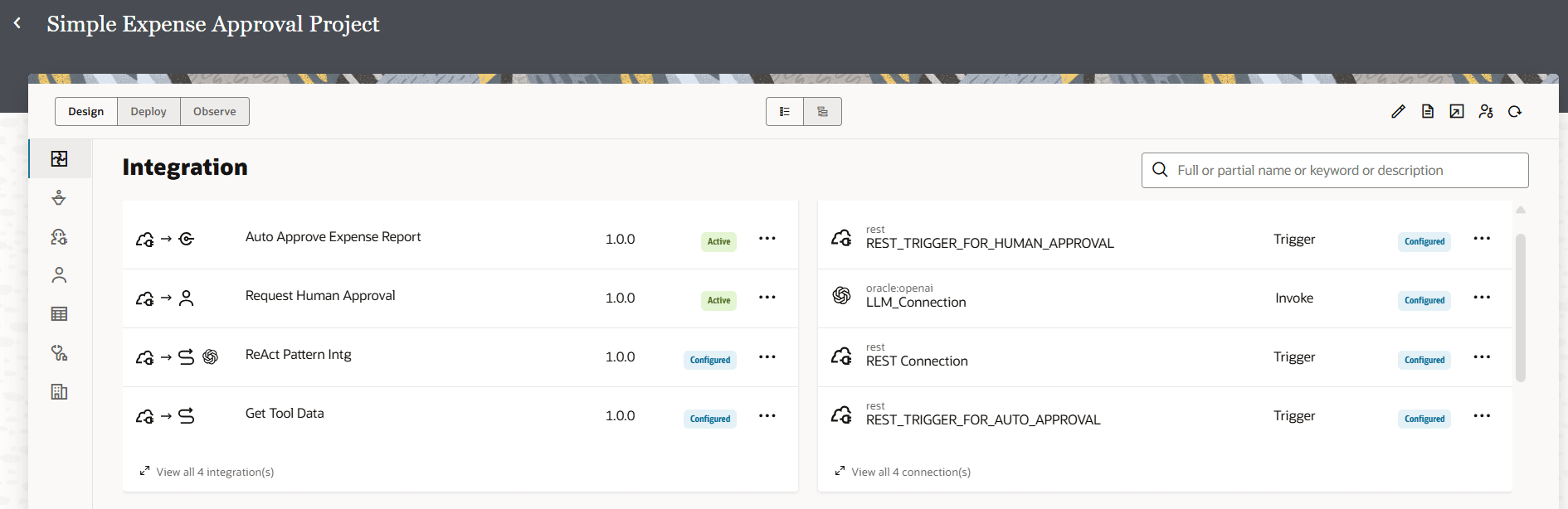This screenshot has width=1568, height=509.
Task: Click the Invoke role of LLM_Connection
Action: [x=1294, y=298]
